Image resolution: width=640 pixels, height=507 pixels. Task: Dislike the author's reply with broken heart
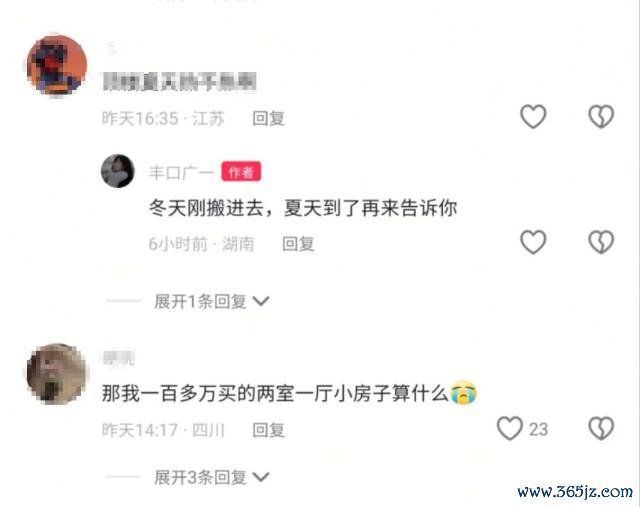tap(601, 242)
